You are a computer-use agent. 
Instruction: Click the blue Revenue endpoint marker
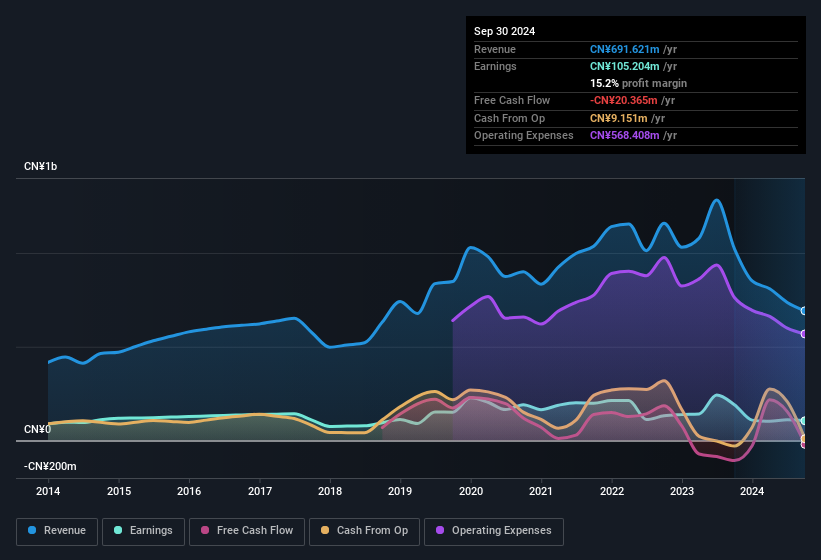click(804, 311)
